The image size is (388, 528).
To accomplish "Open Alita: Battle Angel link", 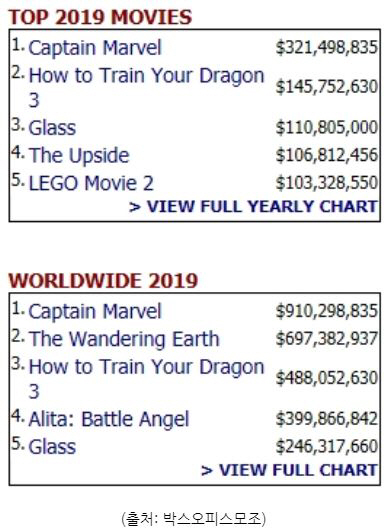I will click(109, 419).
